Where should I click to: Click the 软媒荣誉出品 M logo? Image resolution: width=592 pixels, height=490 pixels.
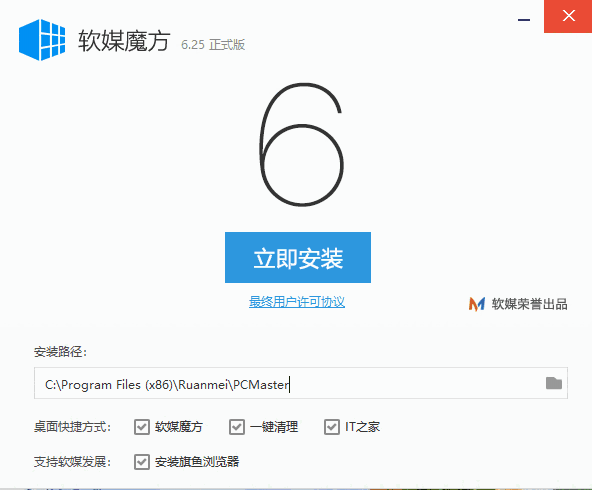(x=477, y=304)
